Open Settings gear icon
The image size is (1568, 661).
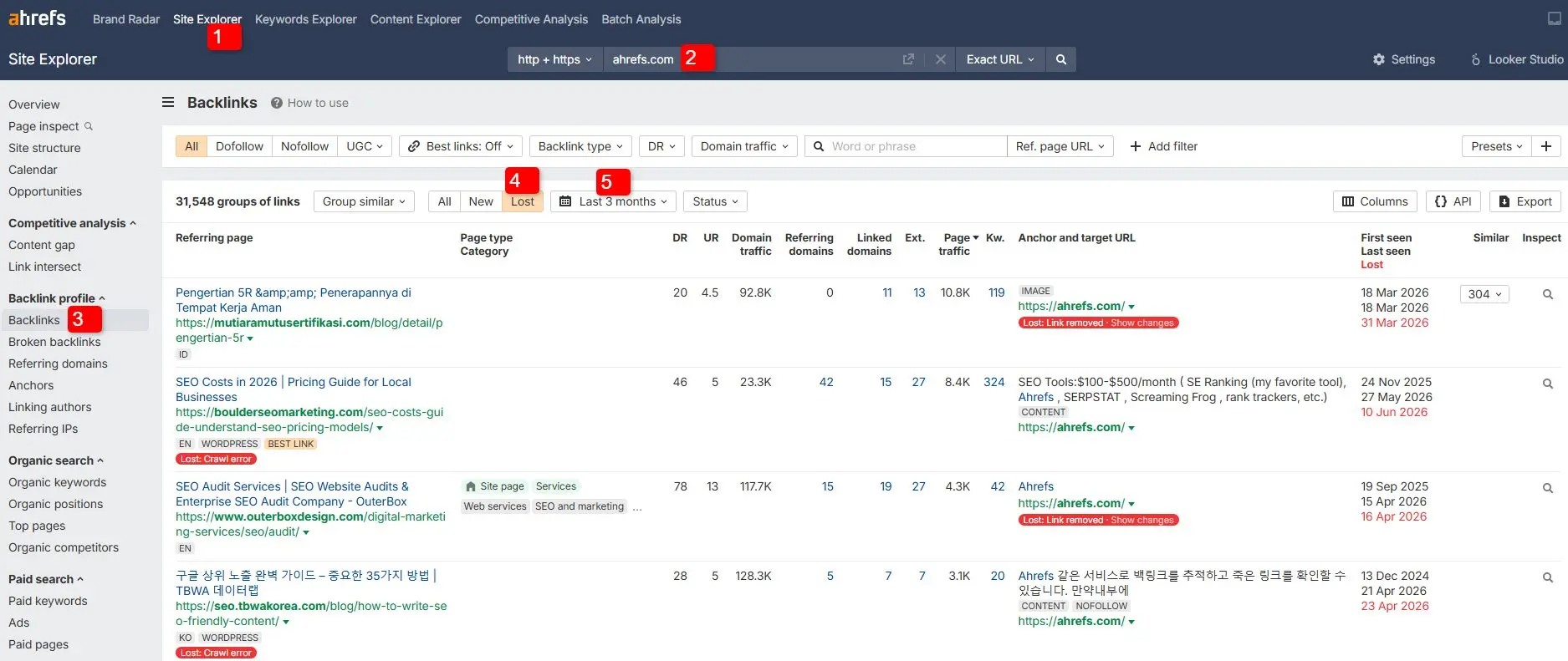pos(1379,59)
